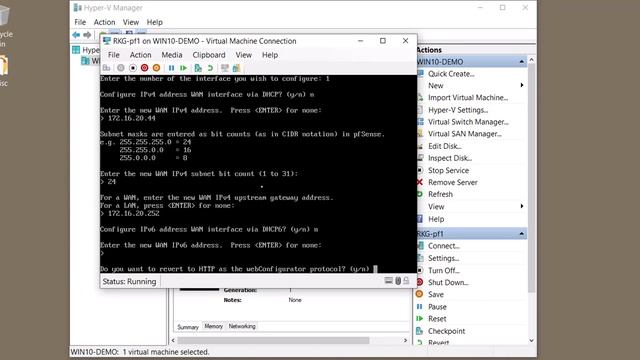
Task: Expand the New submenu arrow in Actions
Action: point(522,85)
